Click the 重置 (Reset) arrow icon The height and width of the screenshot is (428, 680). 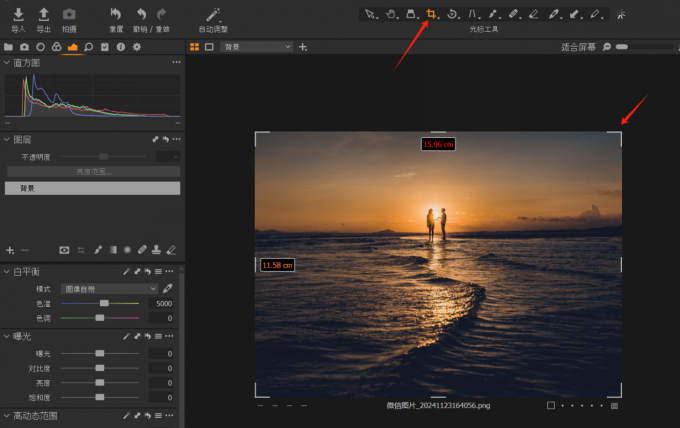coord(116,14)
